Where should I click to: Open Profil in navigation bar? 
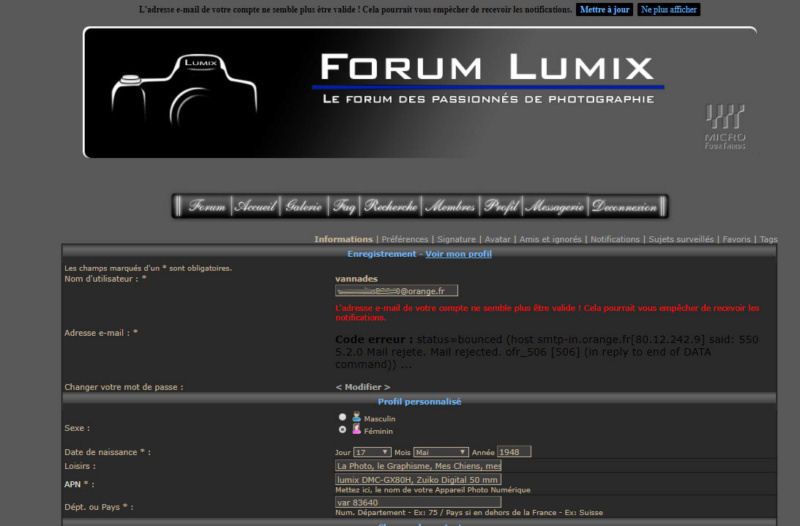501,206
